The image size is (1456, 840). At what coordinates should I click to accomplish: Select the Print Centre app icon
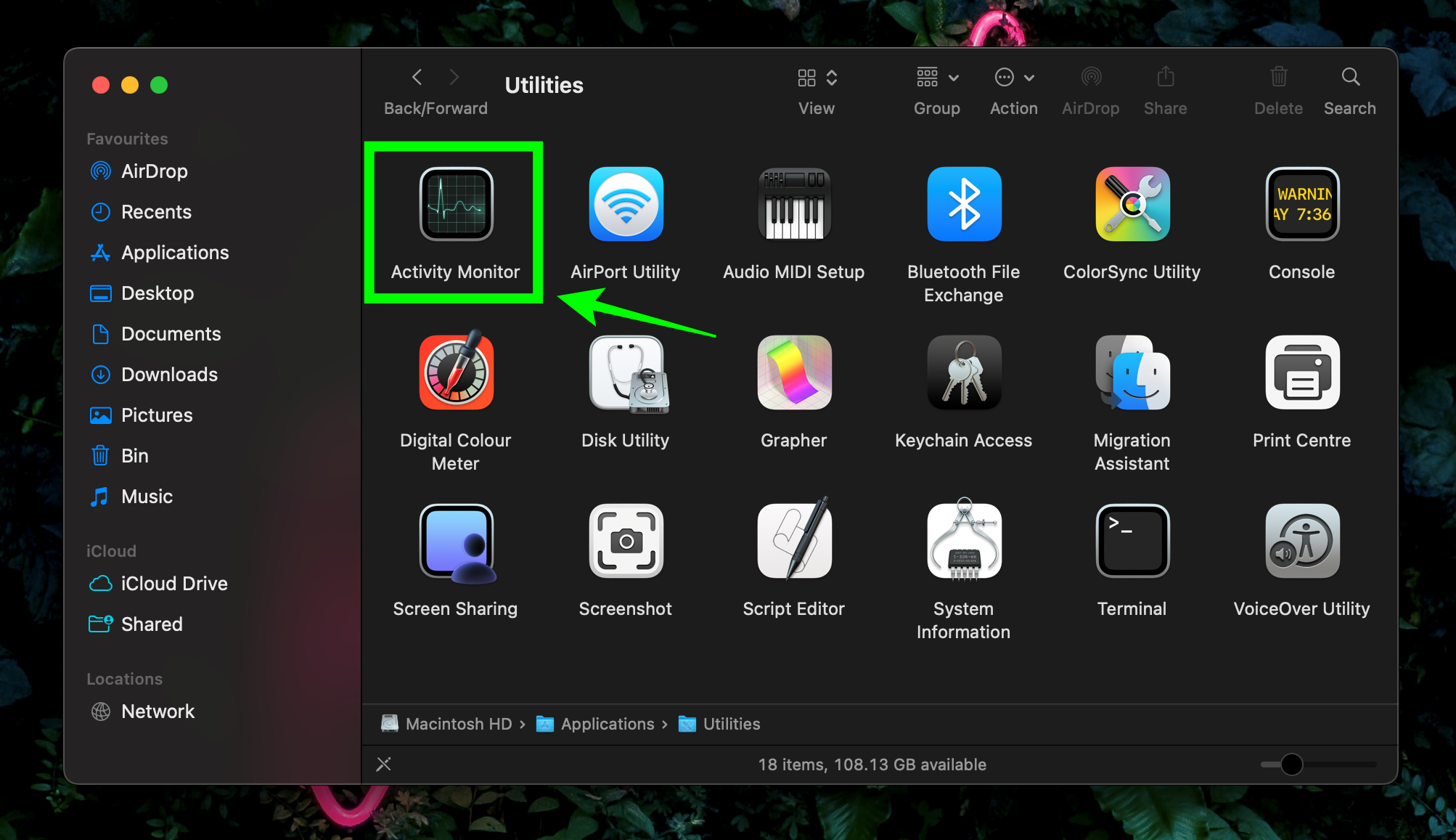tap(1302, 372)
